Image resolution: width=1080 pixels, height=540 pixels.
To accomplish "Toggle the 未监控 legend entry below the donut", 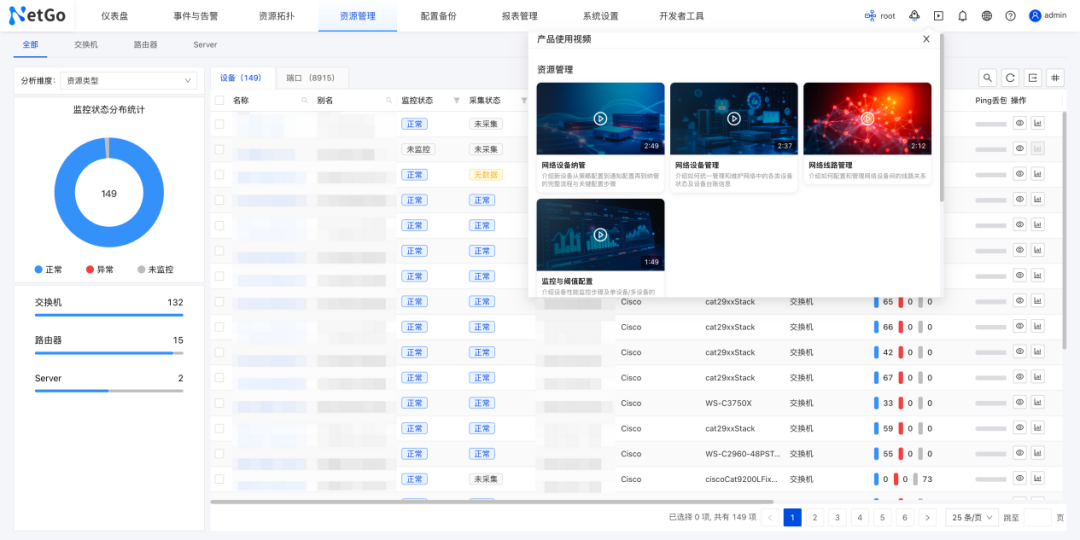I will tap(155, 269).
